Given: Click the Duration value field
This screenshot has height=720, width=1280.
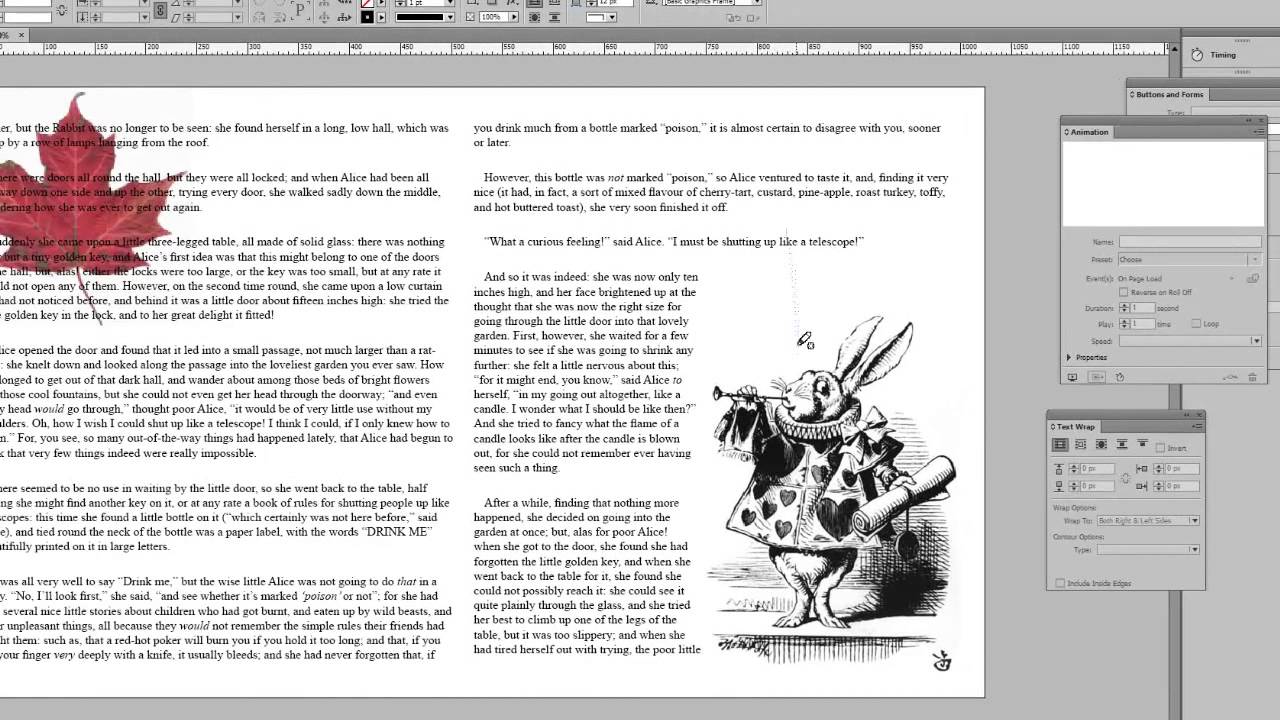Looking at the screenshot, I should [1143, 308].
